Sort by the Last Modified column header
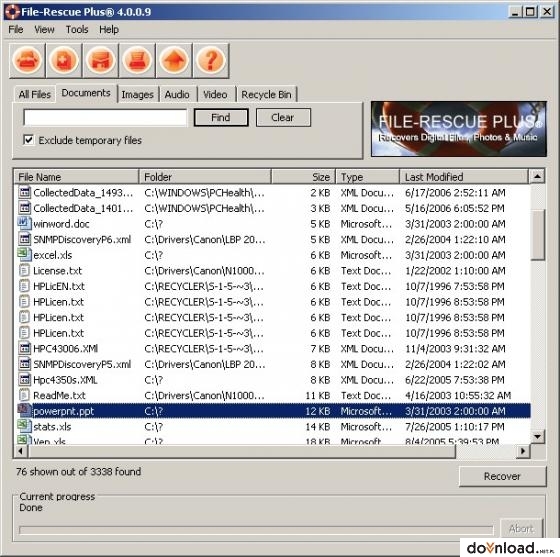The width and height of the screenshot is (560, 557). 464,177
